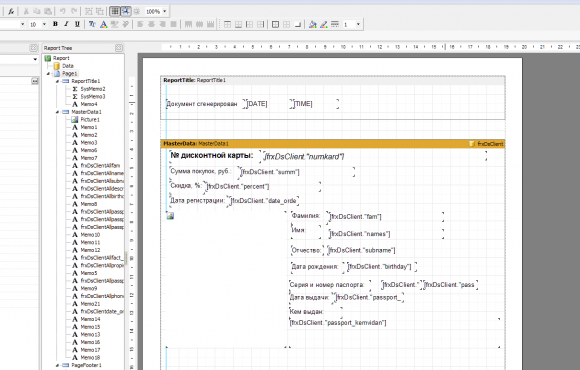Toggle Italic formatting
Screen dimensions: 580x370
tap(66, 24)
